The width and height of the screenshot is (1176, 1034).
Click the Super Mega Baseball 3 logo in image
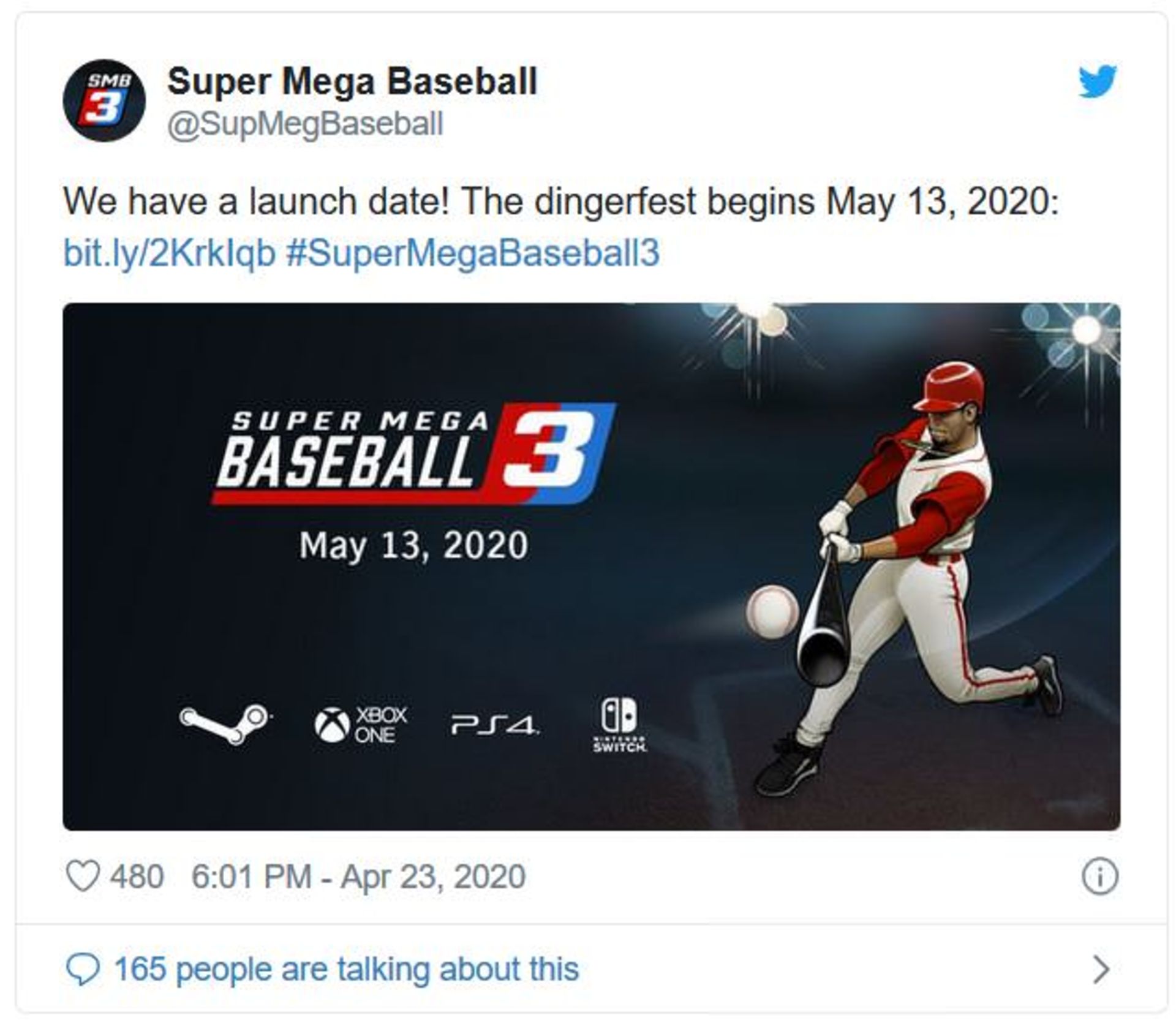coord(413,454)
